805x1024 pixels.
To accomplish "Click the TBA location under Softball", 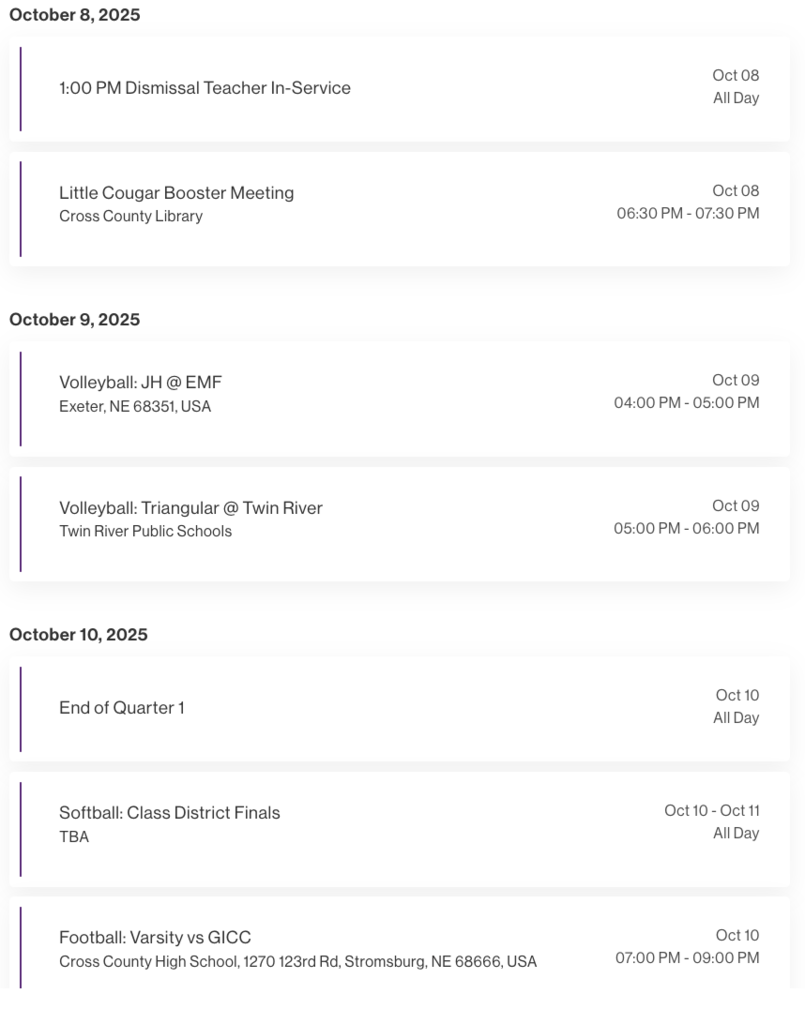I will (x=74, y=836).
